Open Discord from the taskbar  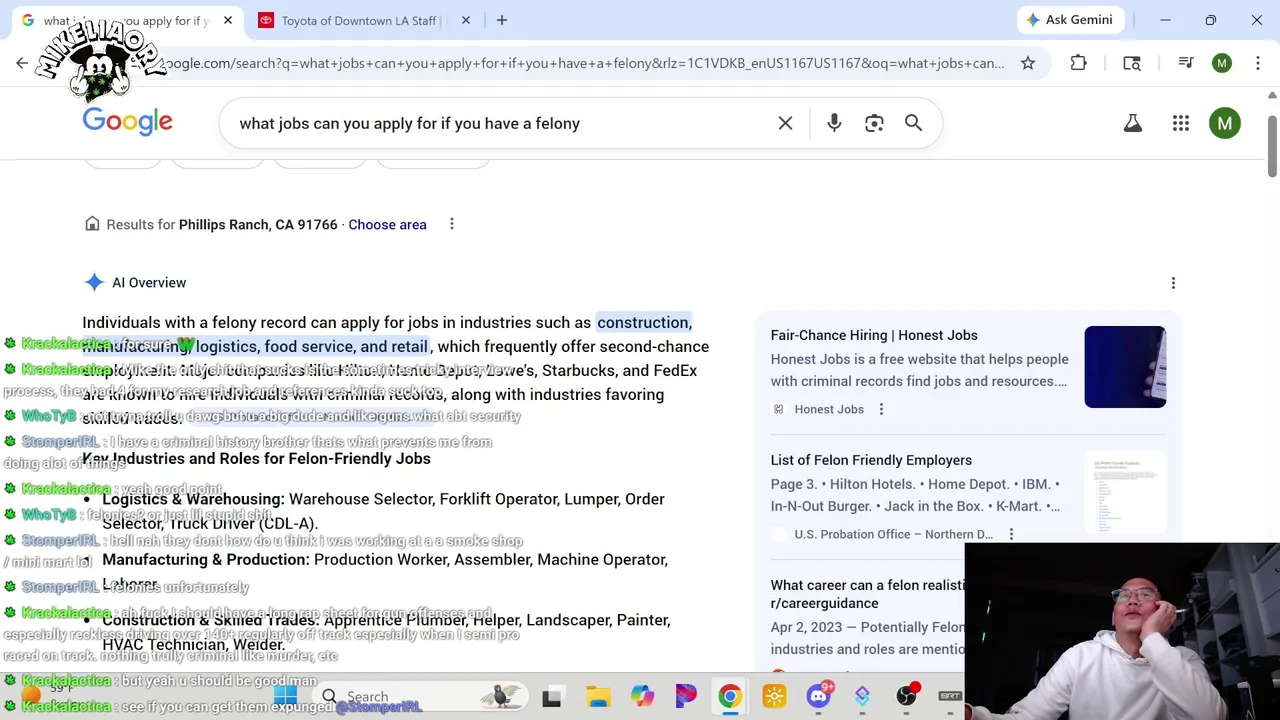tap(818, 696)
